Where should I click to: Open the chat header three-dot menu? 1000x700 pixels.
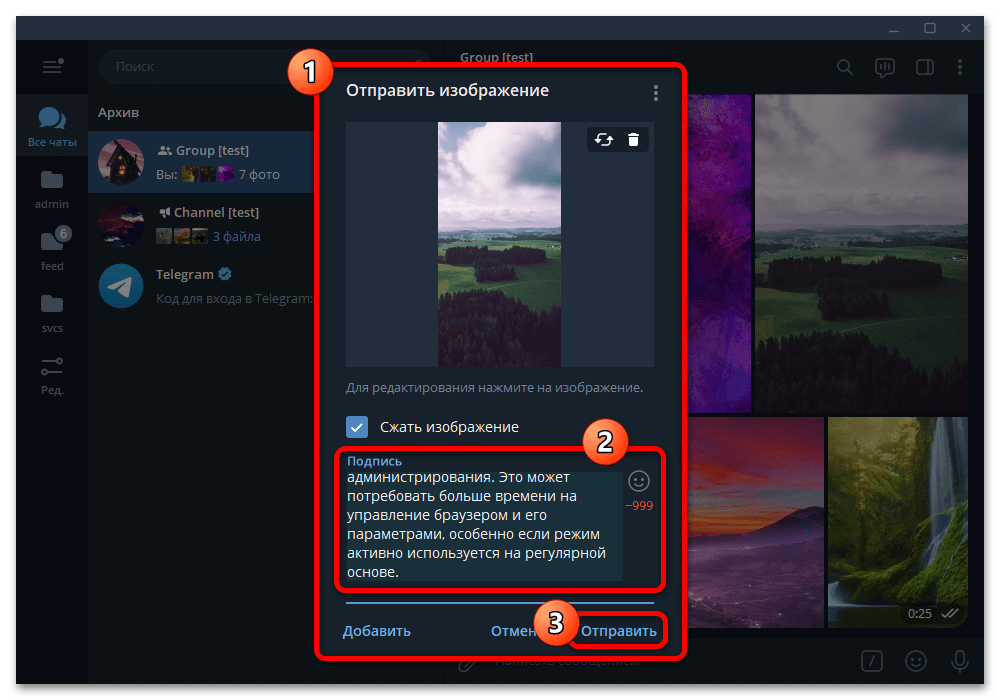[960, 67]
